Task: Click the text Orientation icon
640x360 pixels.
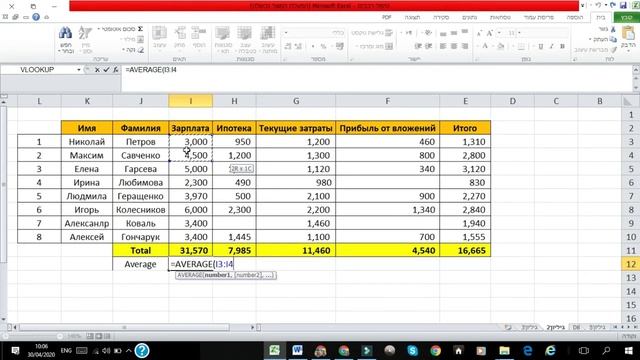Action: click(x=428, y=33)
